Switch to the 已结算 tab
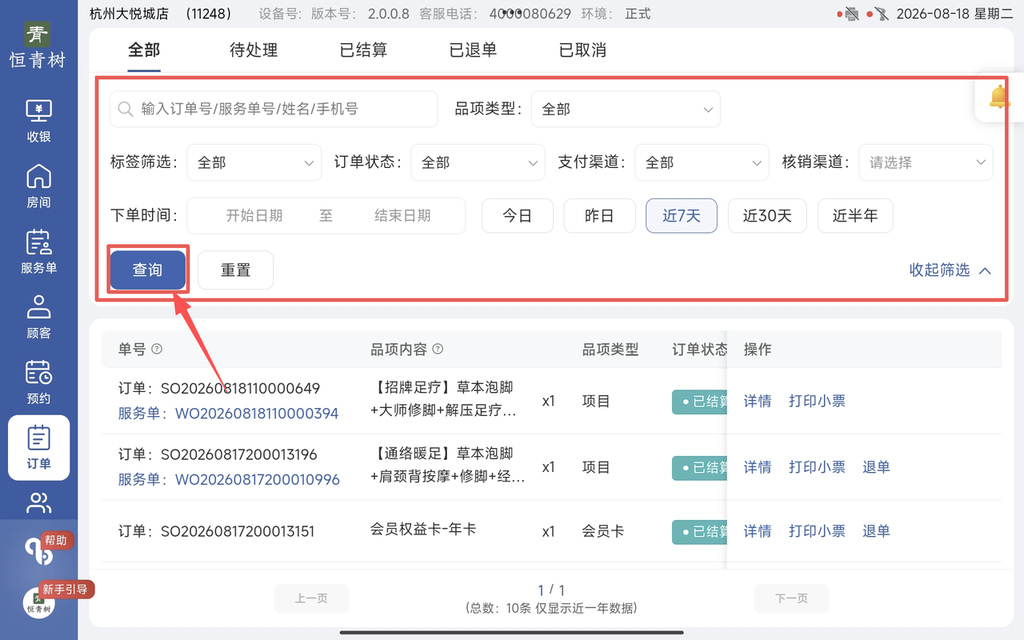The width and height of the screenshot is (1024, 640). coord(363,50)
